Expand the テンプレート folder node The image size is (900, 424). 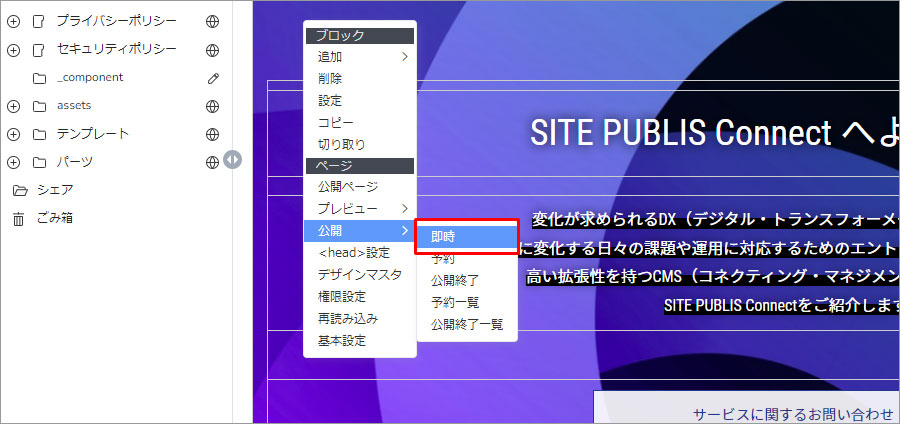click(x=14, y=134)
